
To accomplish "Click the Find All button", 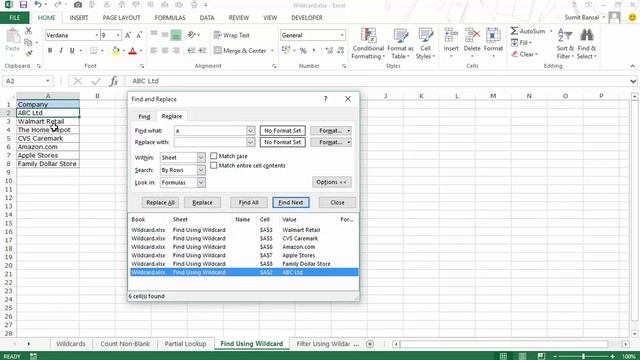I will [249, 202].
